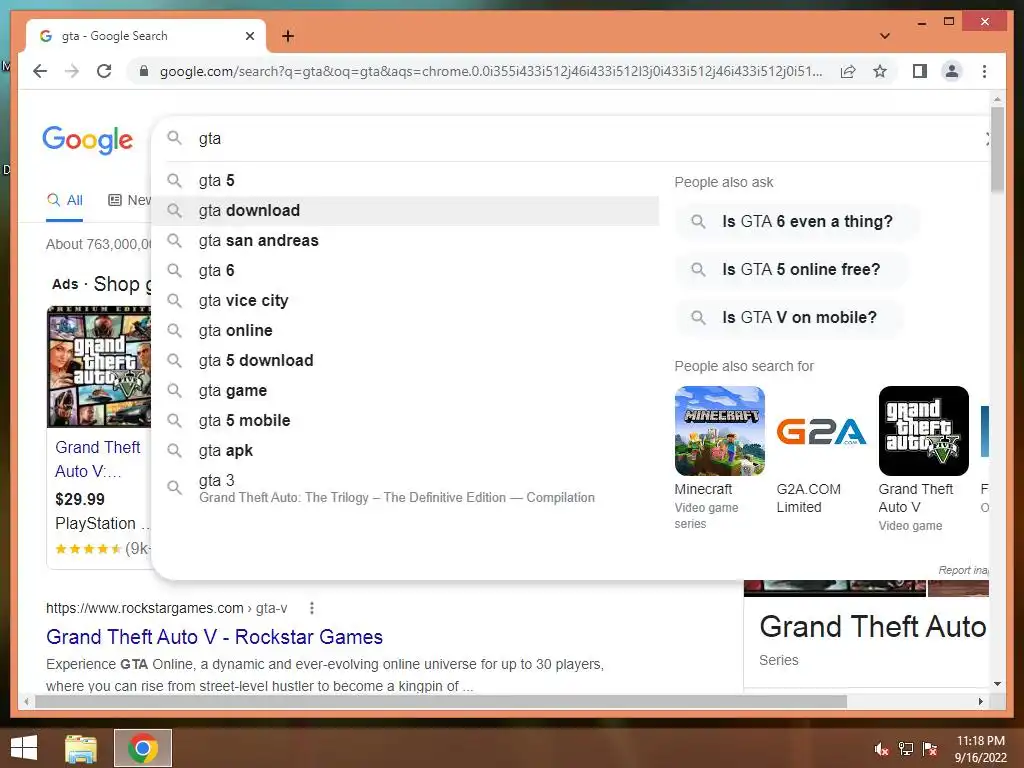The width and height of the screenshot is (1024, 768).
Task: Go back with the browser back arrow
Action: 40,71
